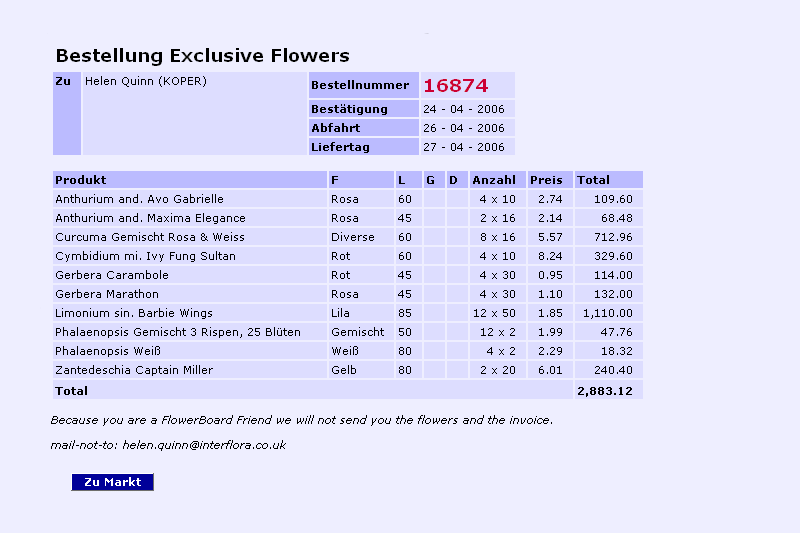Click the Preis column header
This screenshot has height=533, width=800.
click(x=546, y=180)
